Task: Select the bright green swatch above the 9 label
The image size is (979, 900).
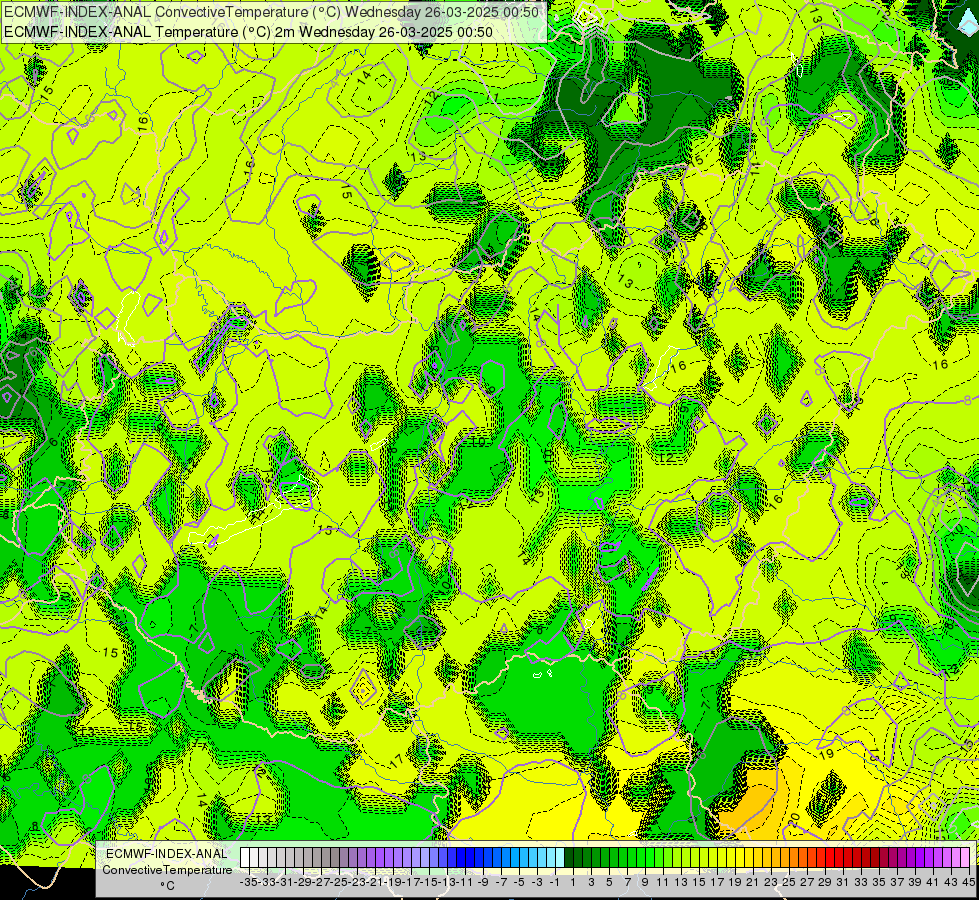Action: 641,857
